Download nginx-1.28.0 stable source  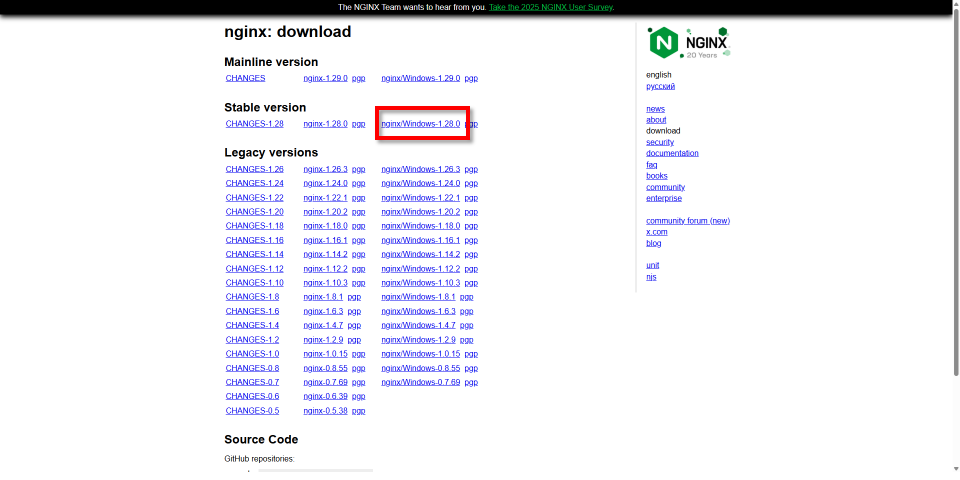click(x=325, y=124)
